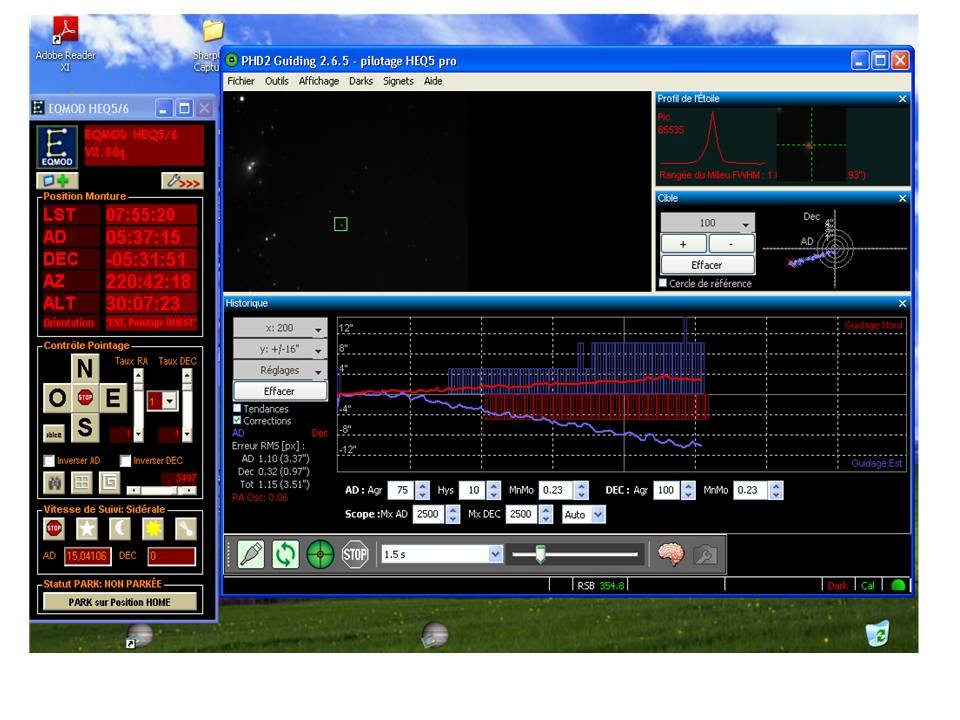Image resolution: width=960 pixels, height=720 pixels.
Task: Click the small pad preset button beside S
Action: [x=54, y=433]
